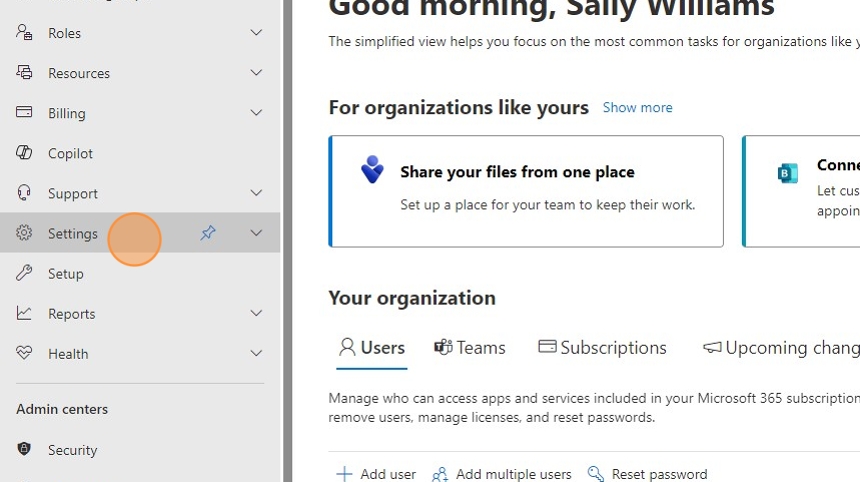Click the Add multiple users button

[x=501, y=474]
